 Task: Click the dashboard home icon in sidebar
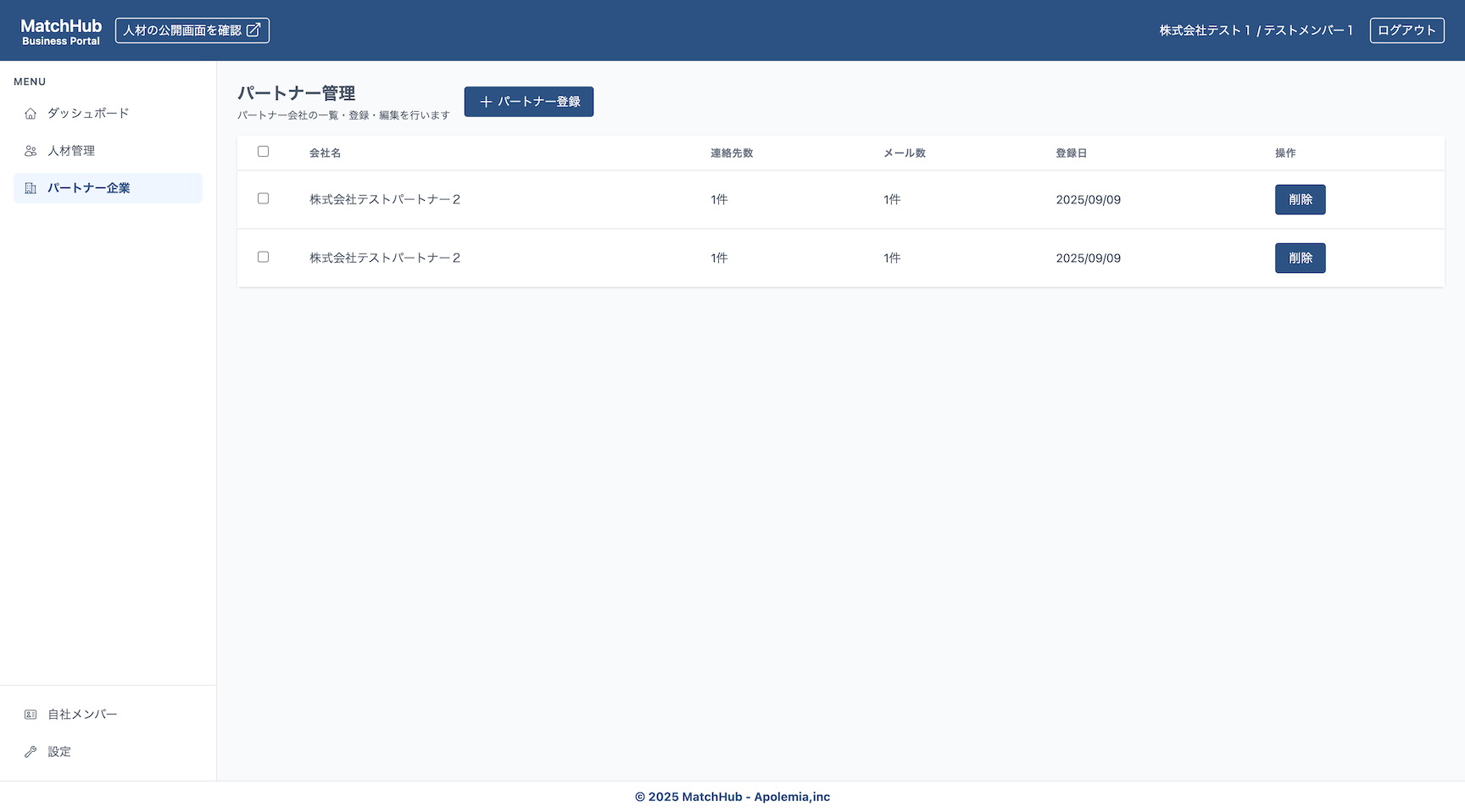point(31,113)
